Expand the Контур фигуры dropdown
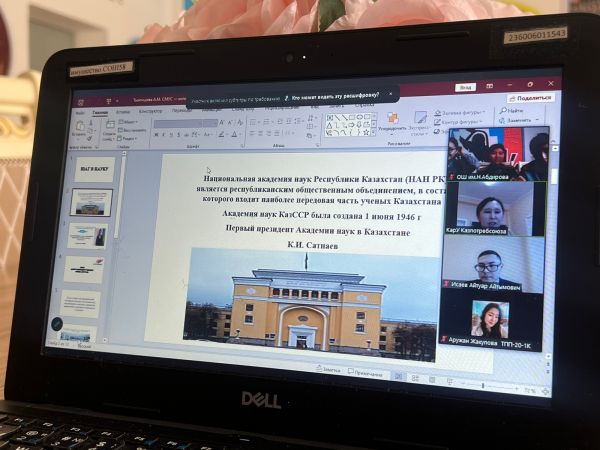The image size is (600, 450). pyautogui.click(x=458, y=120)
